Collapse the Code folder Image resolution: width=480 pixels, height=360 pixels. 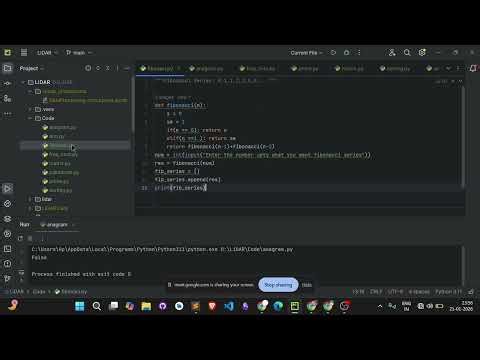pyautogui.click(x=30, y=118)
